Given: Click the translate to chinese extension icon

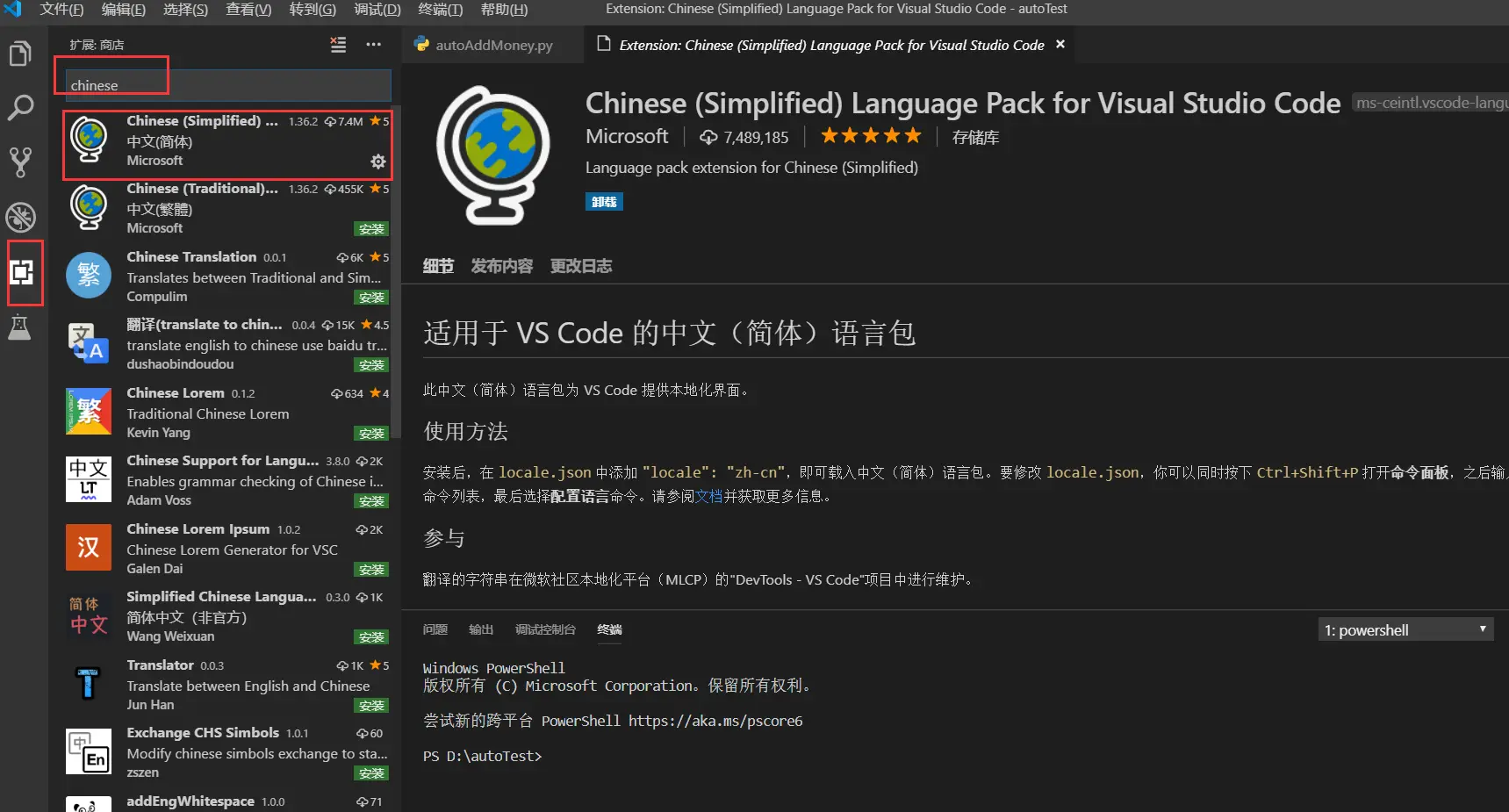Looking at the screenshot, I should click(x=89, y=343).
